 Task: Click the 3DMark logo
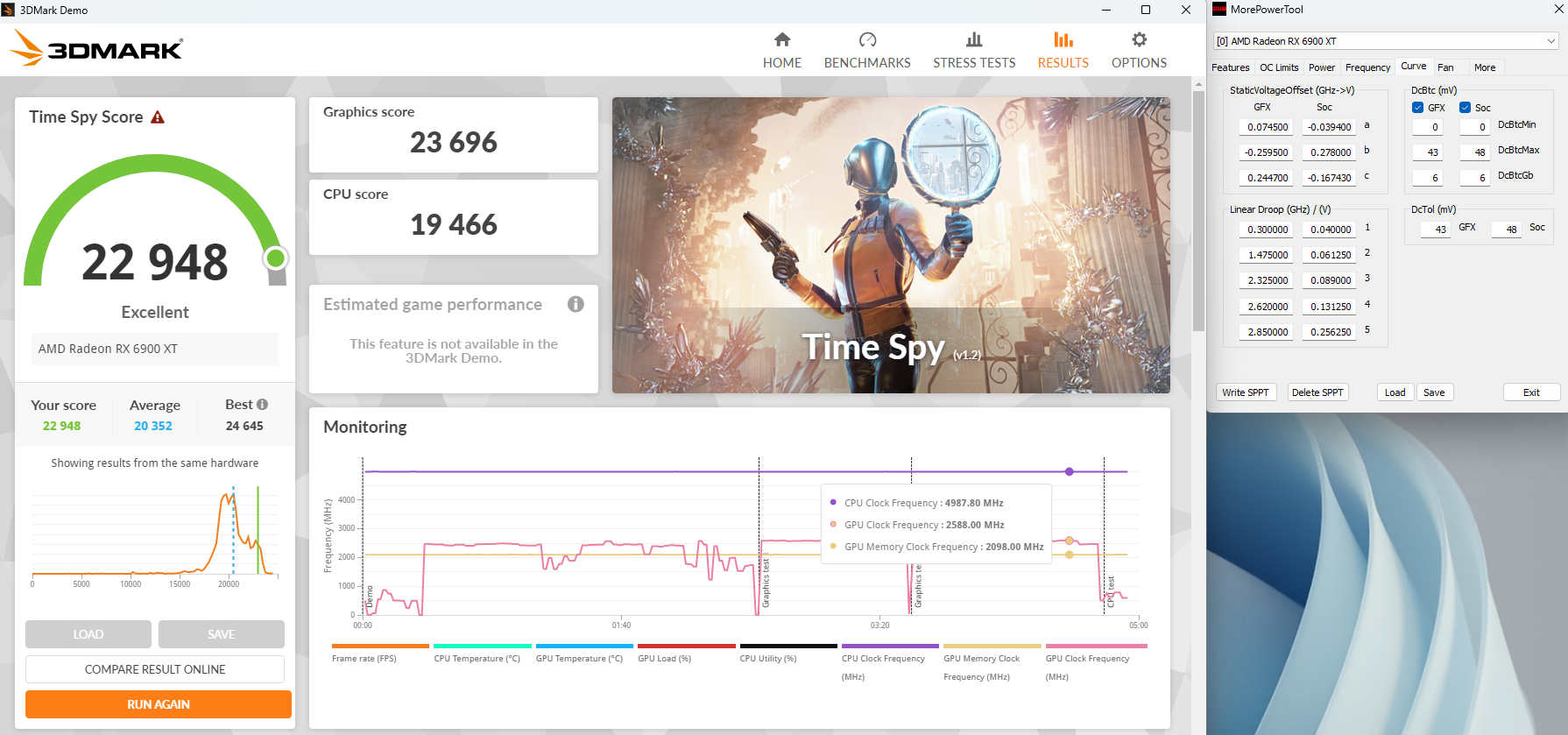coord(96,48)
